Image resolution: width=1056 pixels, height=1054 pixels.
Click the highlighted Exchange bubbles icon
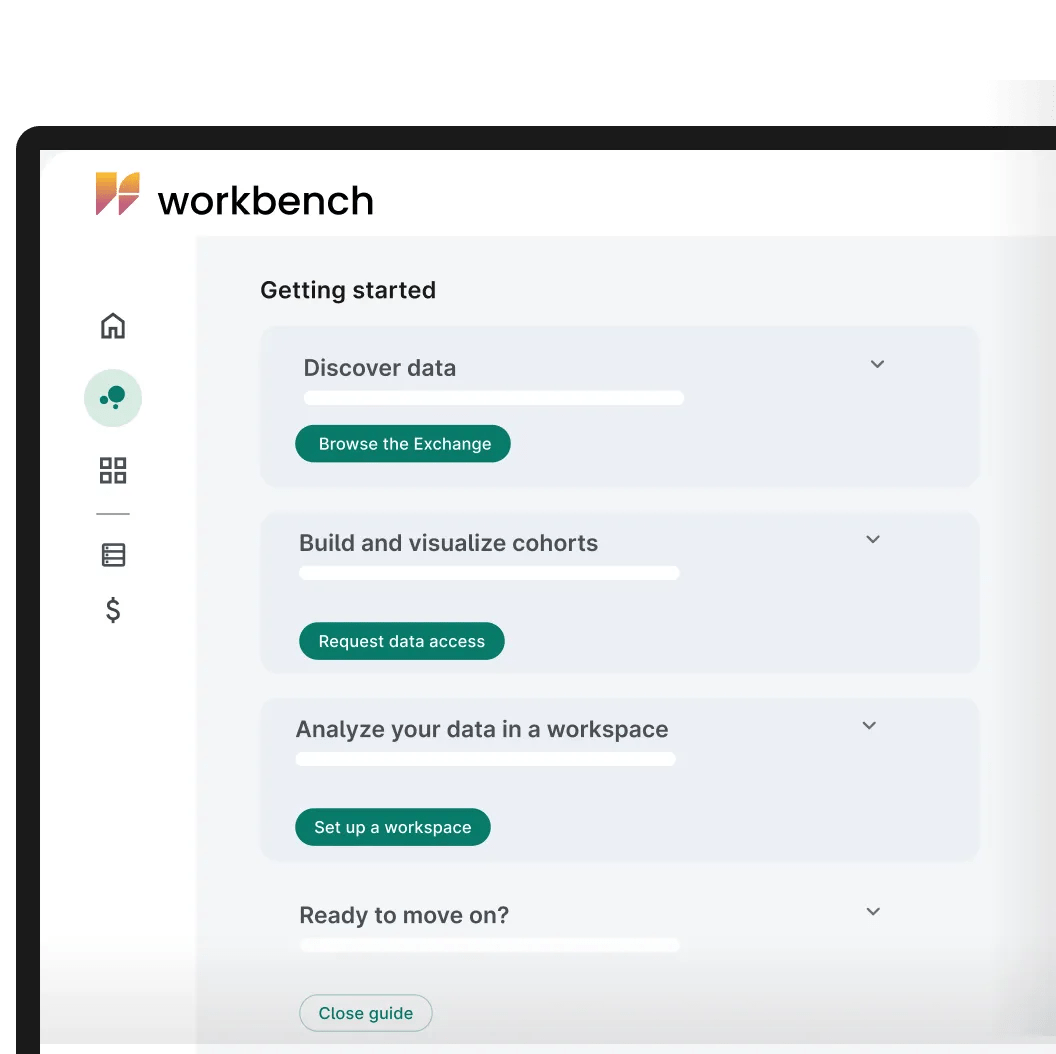click(x=113, y=398)
